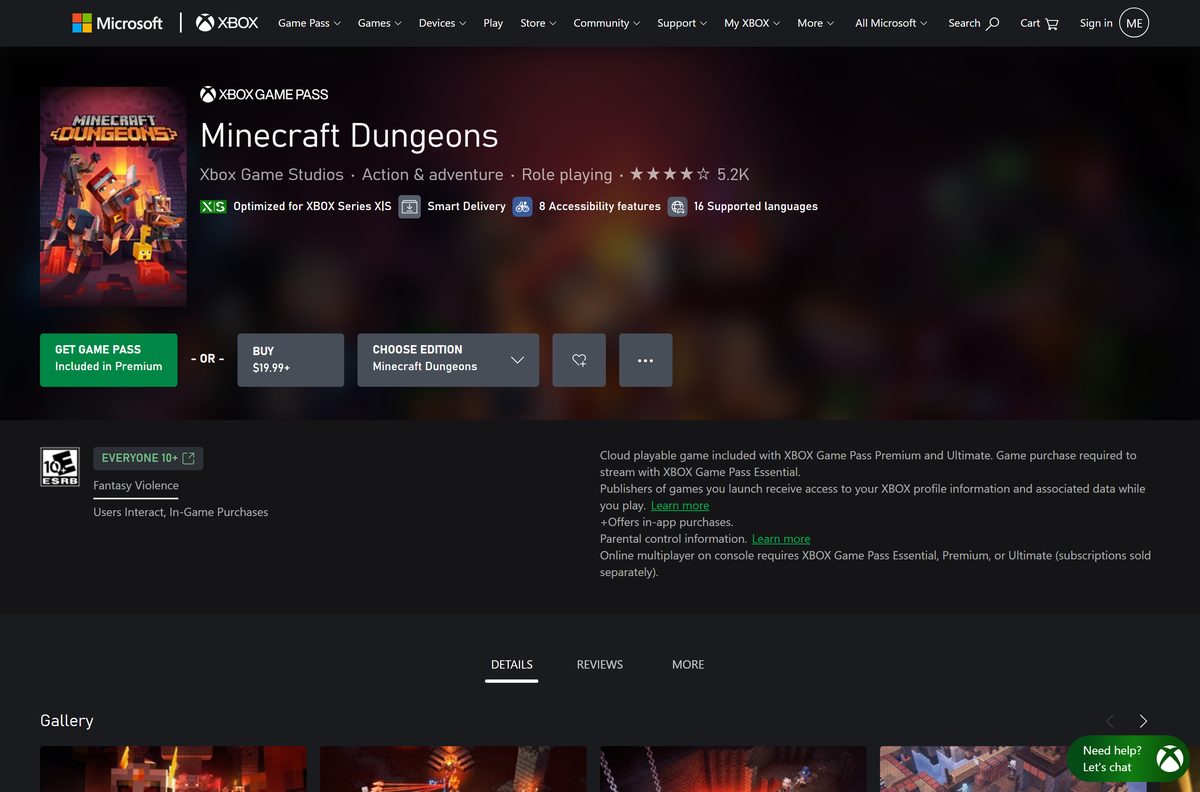Switch to the MORE tab
Screen dimensions: 1200x792
pyautogui.click(x=688, y=665)
